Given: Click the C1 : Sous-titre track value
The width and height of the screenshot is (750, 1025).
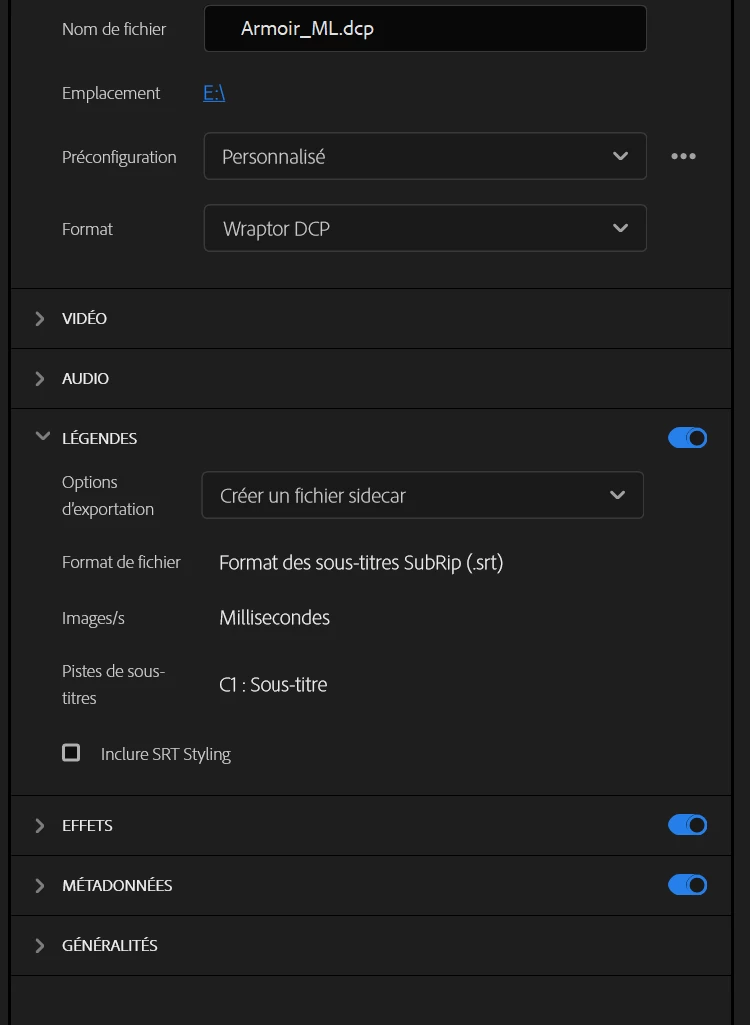Looking at the screenshot, I should [x=273, y=685].
